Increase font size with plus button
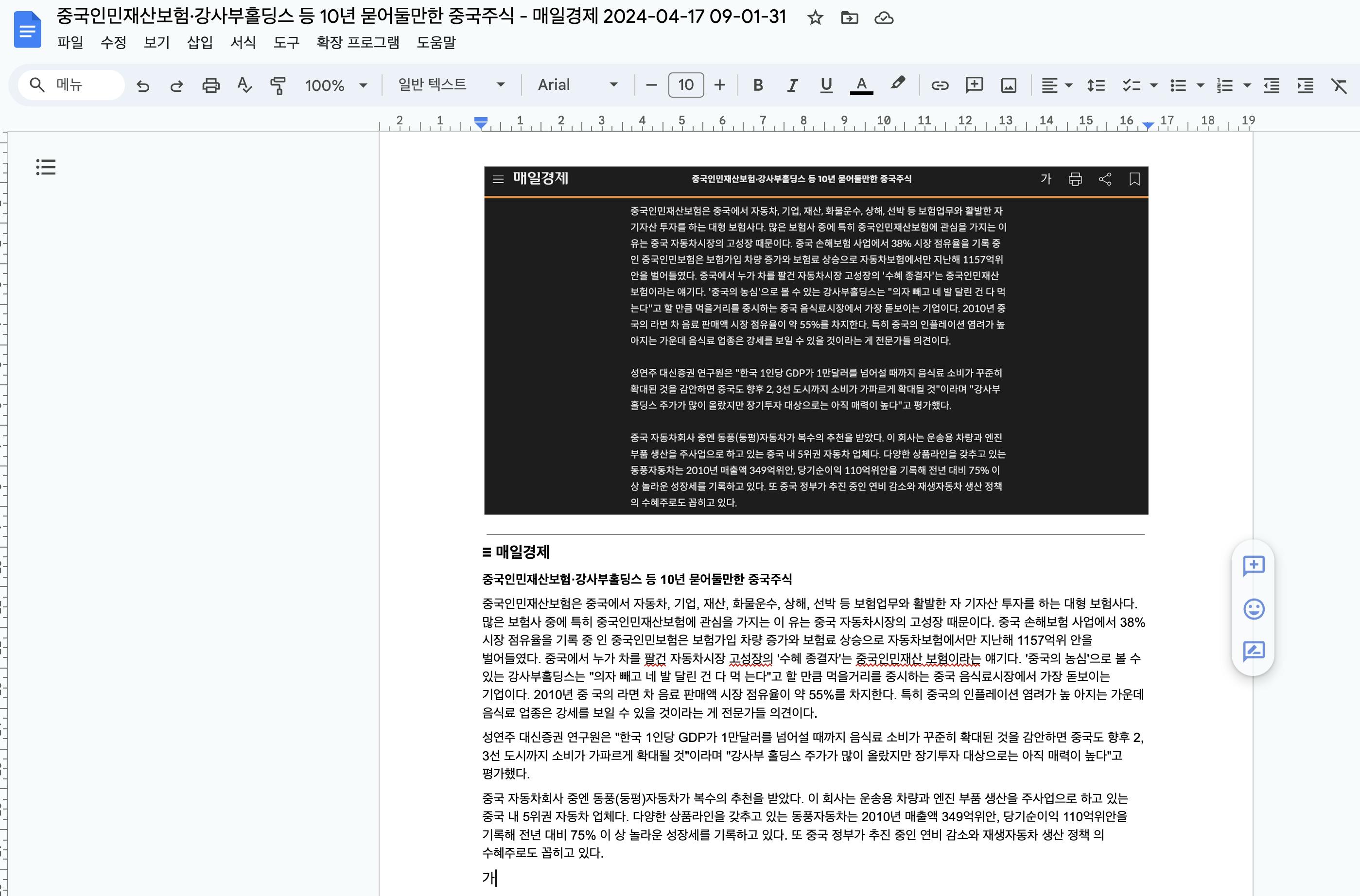Viewport: 1360px width, 896px height. [720, 86]
